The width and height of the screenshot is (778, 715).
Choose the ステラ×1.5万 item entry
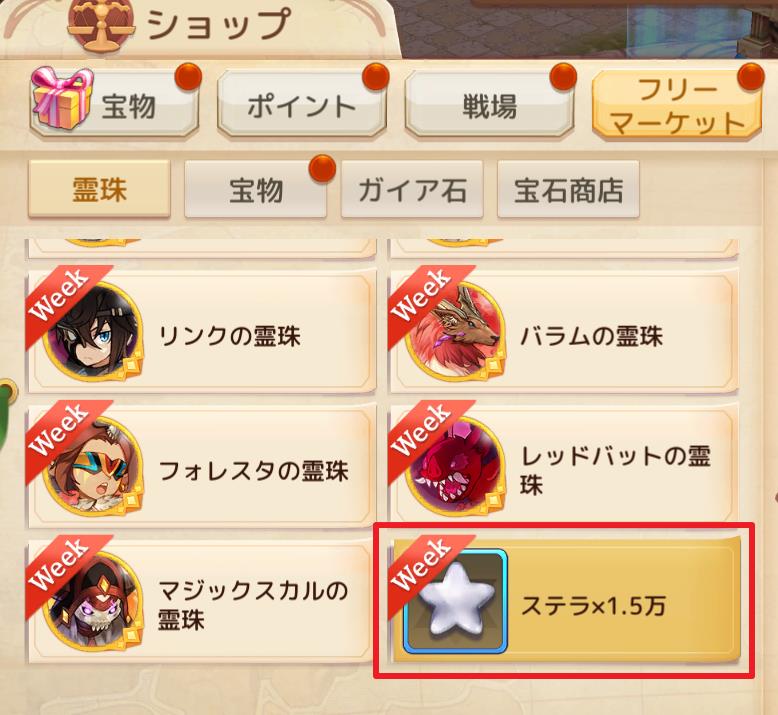[565, 601]
